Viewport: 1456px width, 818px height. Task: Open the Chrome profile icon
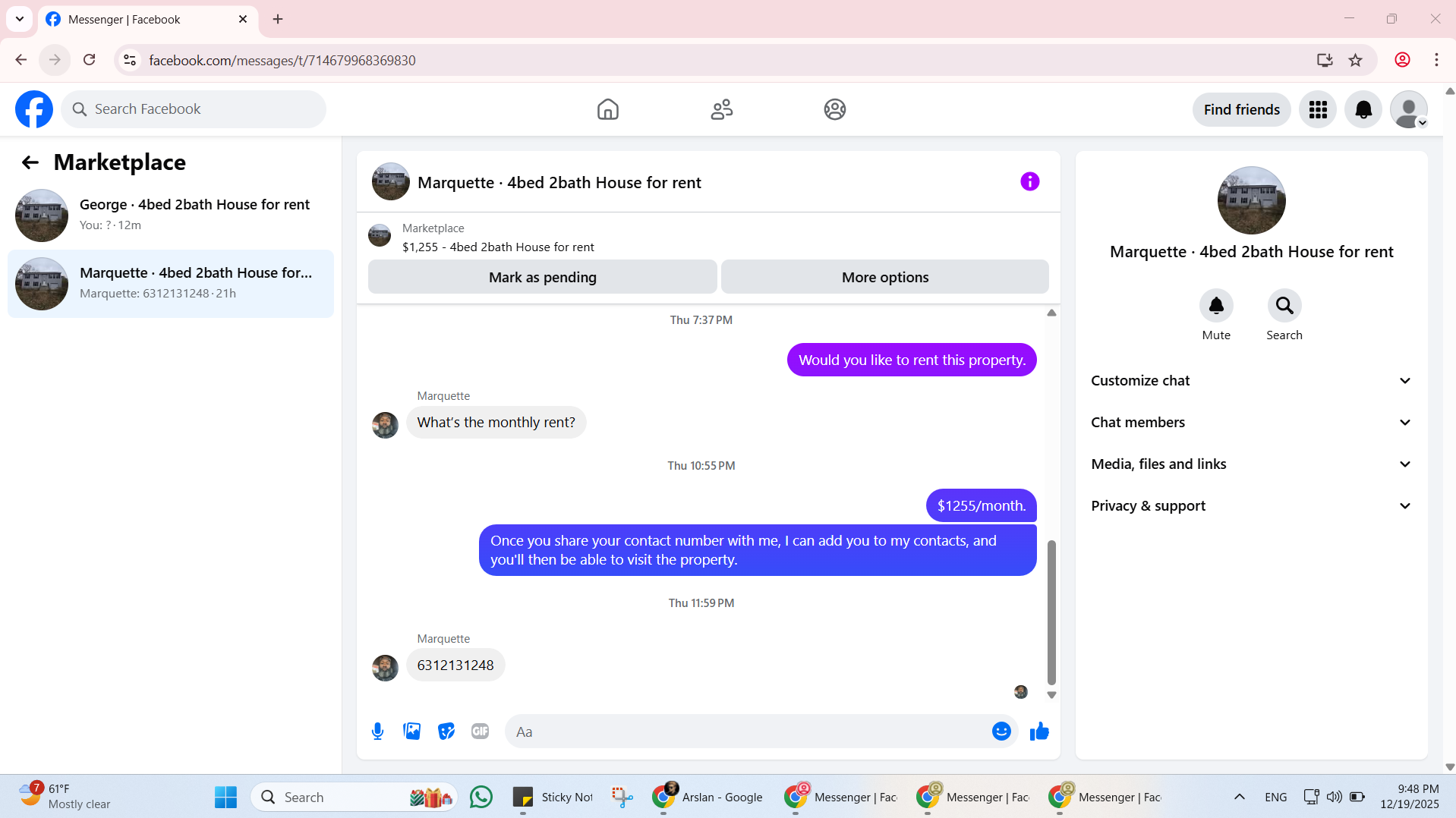click(1402, 60)
